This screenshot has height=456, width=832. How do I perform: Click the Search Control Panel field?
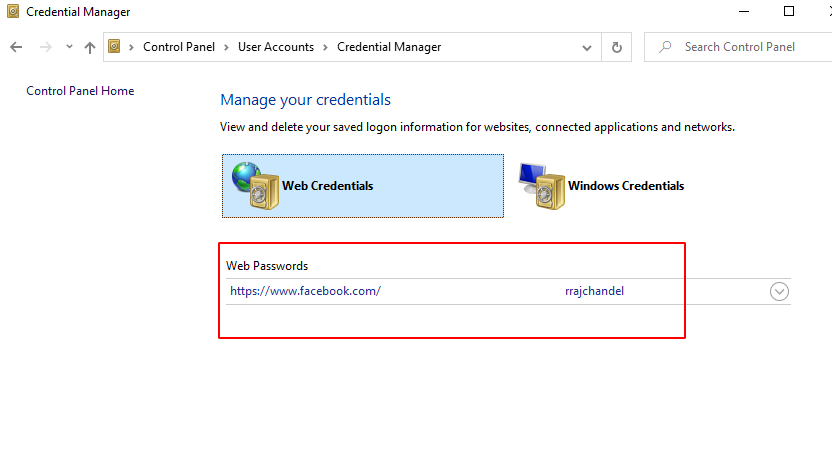(738, 47)
